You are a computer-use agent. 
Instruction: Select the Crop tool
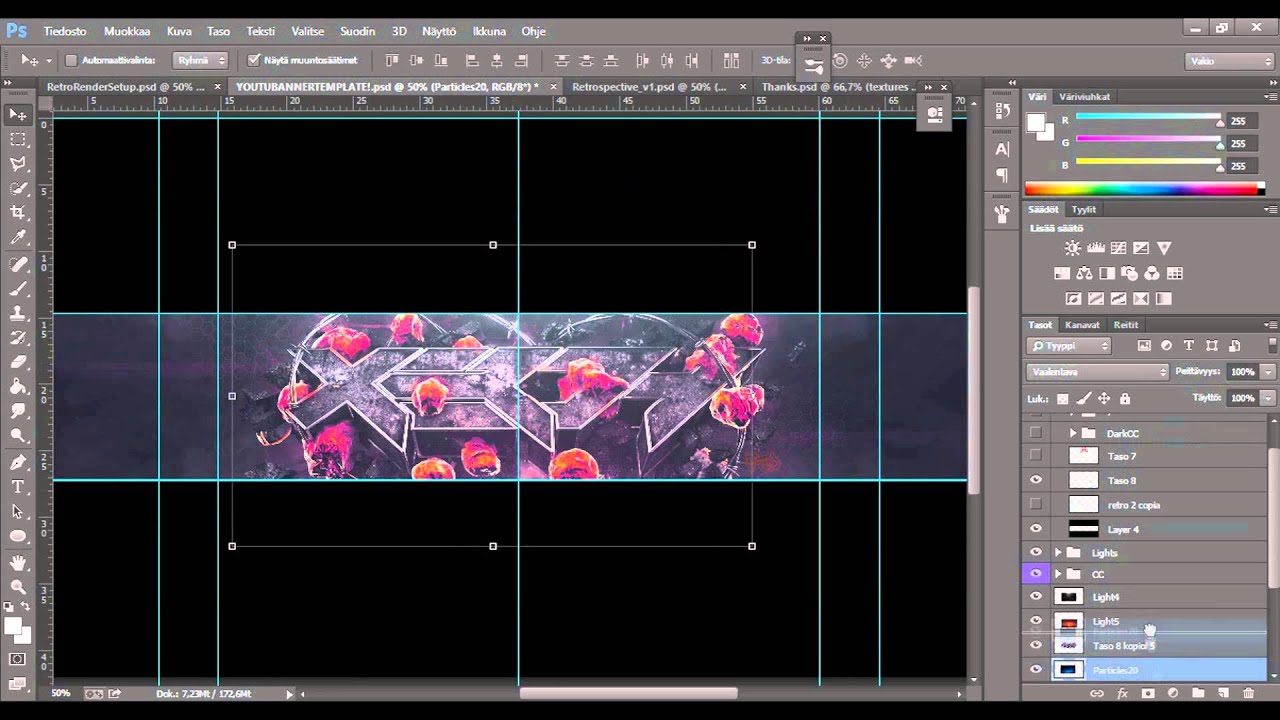point(18,213)
